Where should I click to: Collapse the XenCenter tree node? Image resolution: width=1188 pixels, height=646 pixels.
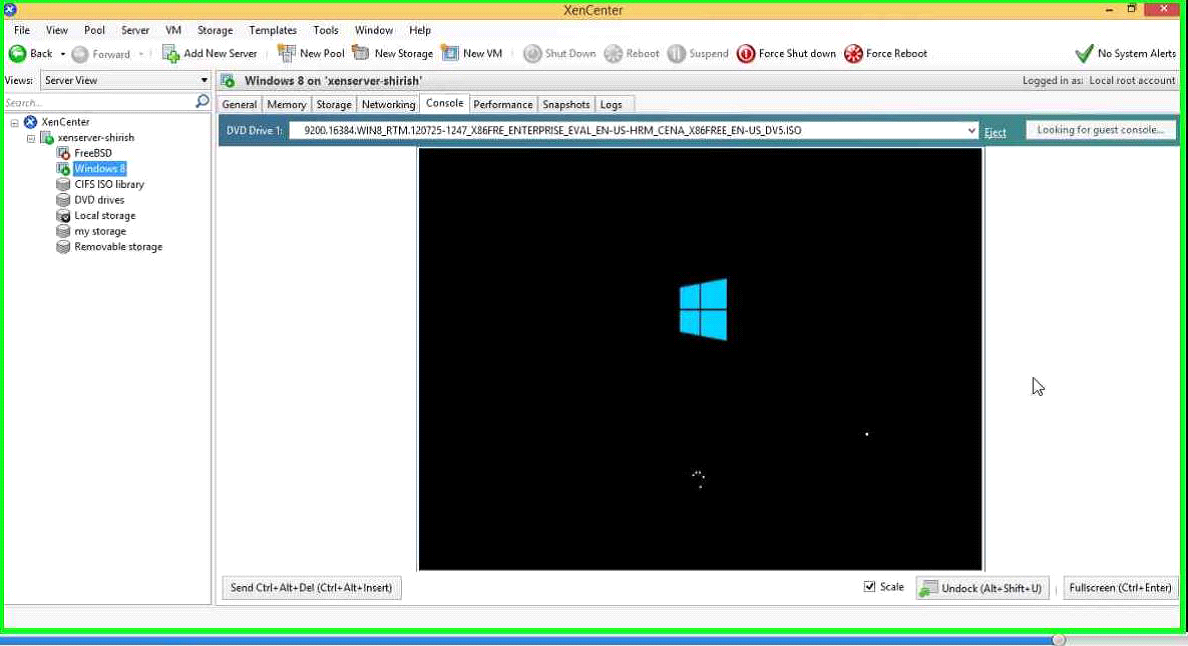coord(14,123)
